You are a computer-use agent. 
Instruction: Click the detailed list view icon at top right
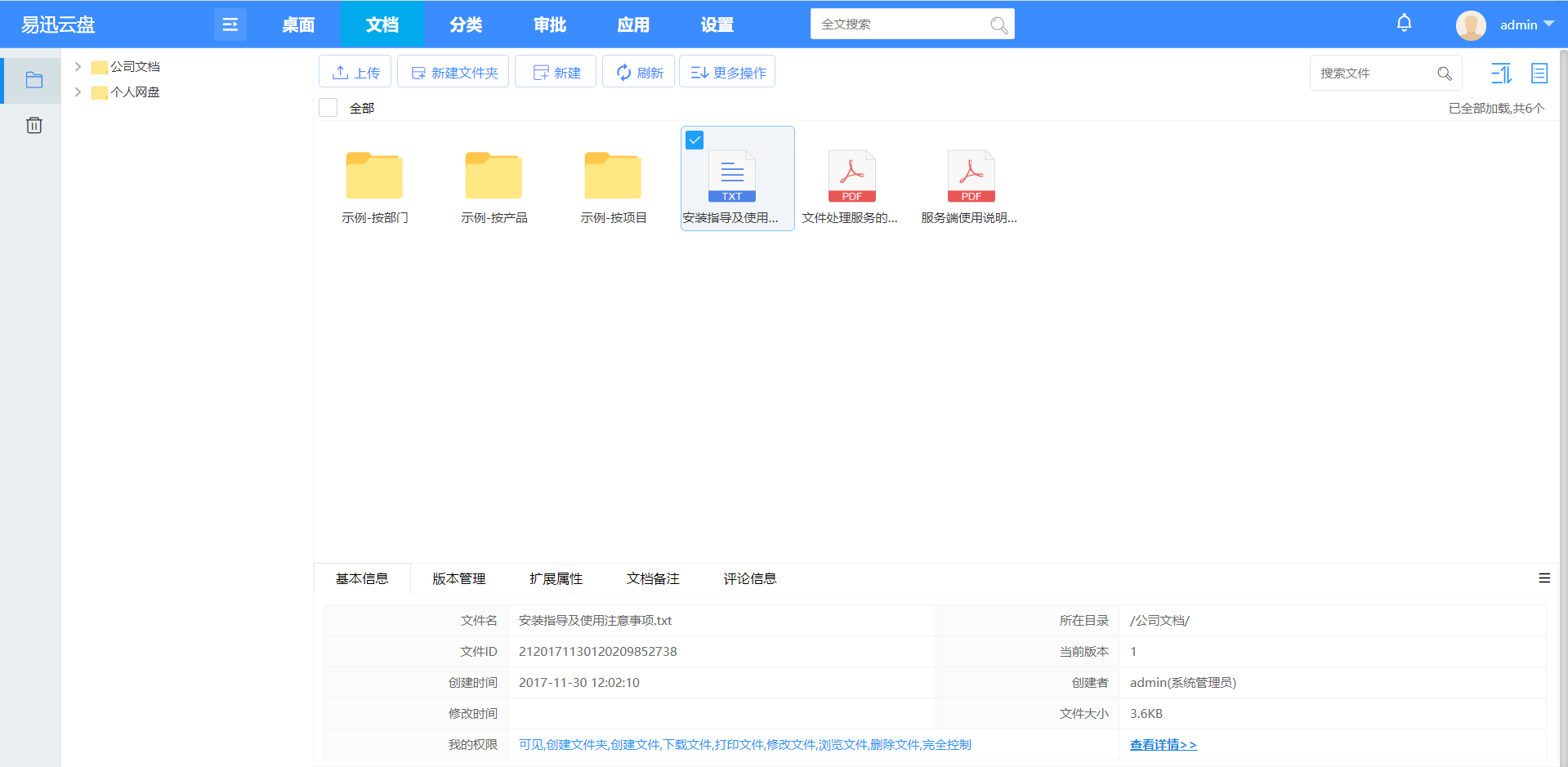point(1539,73)
